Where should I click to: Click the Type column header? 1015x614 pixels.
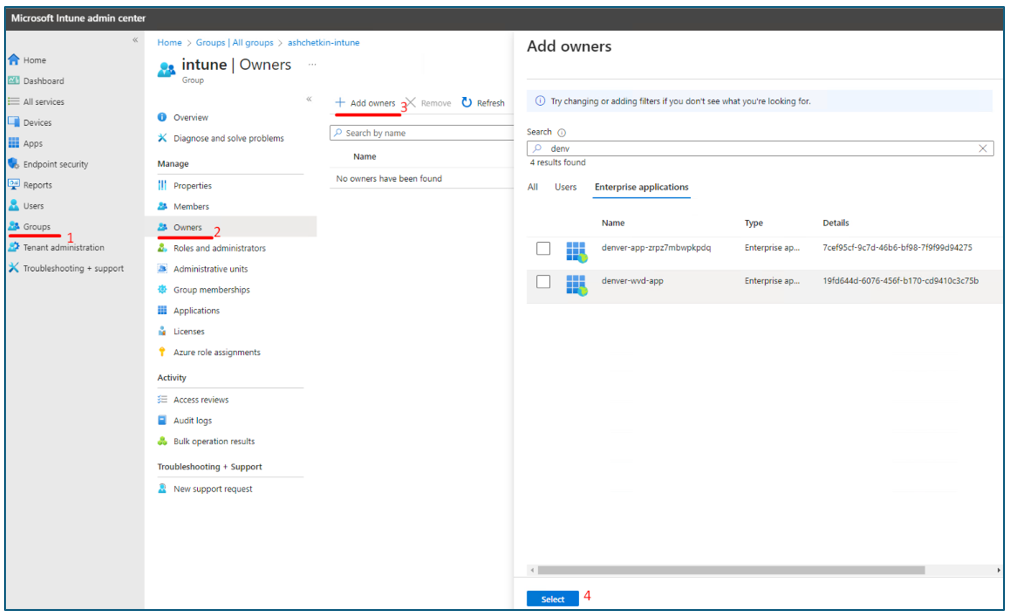(x=753, y=223)
